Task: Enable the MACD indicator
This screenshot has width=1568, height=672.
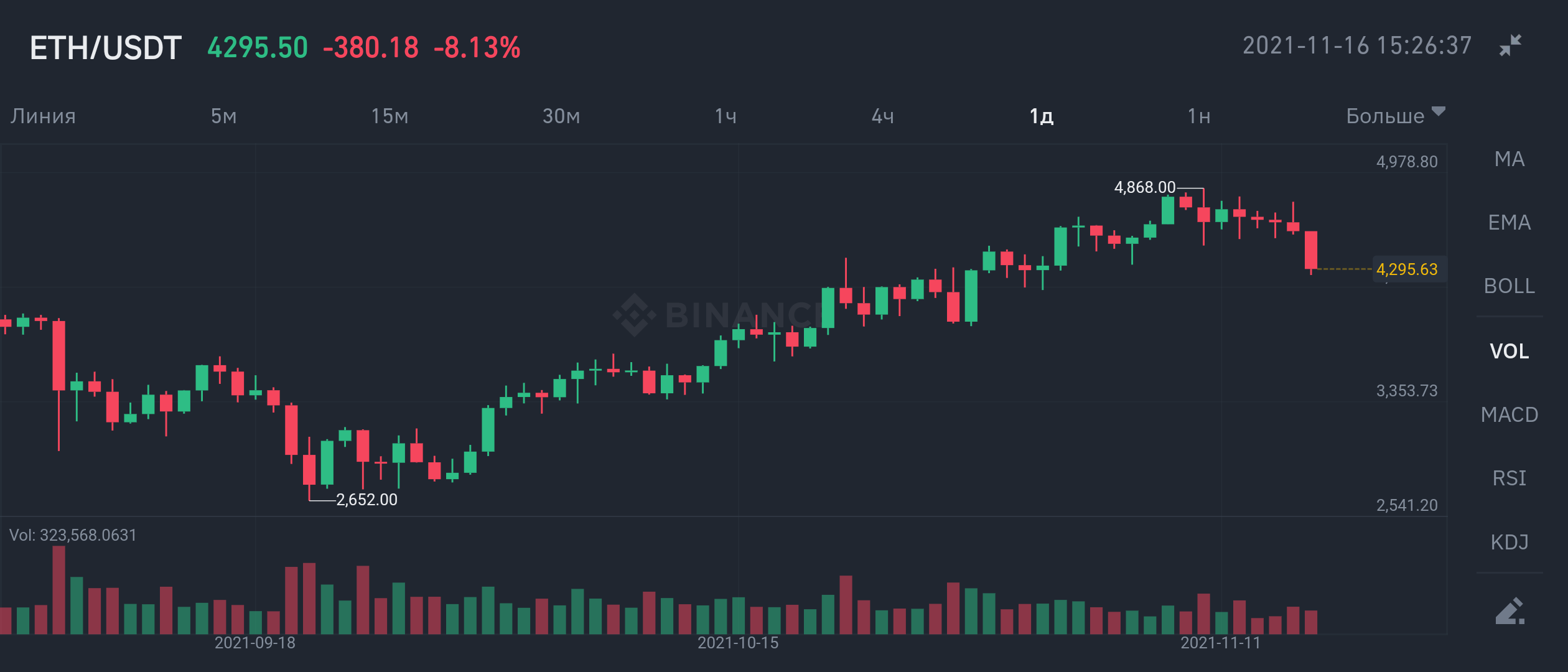Action: pos(1510,415)
